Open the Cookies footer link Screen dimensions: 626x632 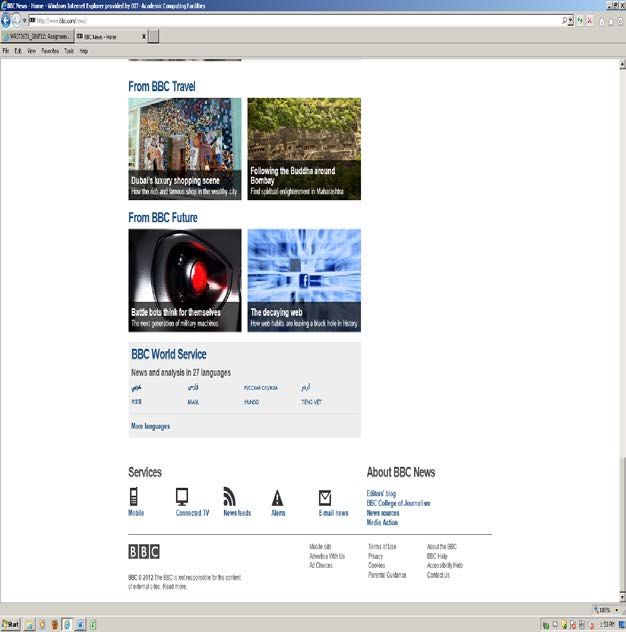(x=376, y=565)
